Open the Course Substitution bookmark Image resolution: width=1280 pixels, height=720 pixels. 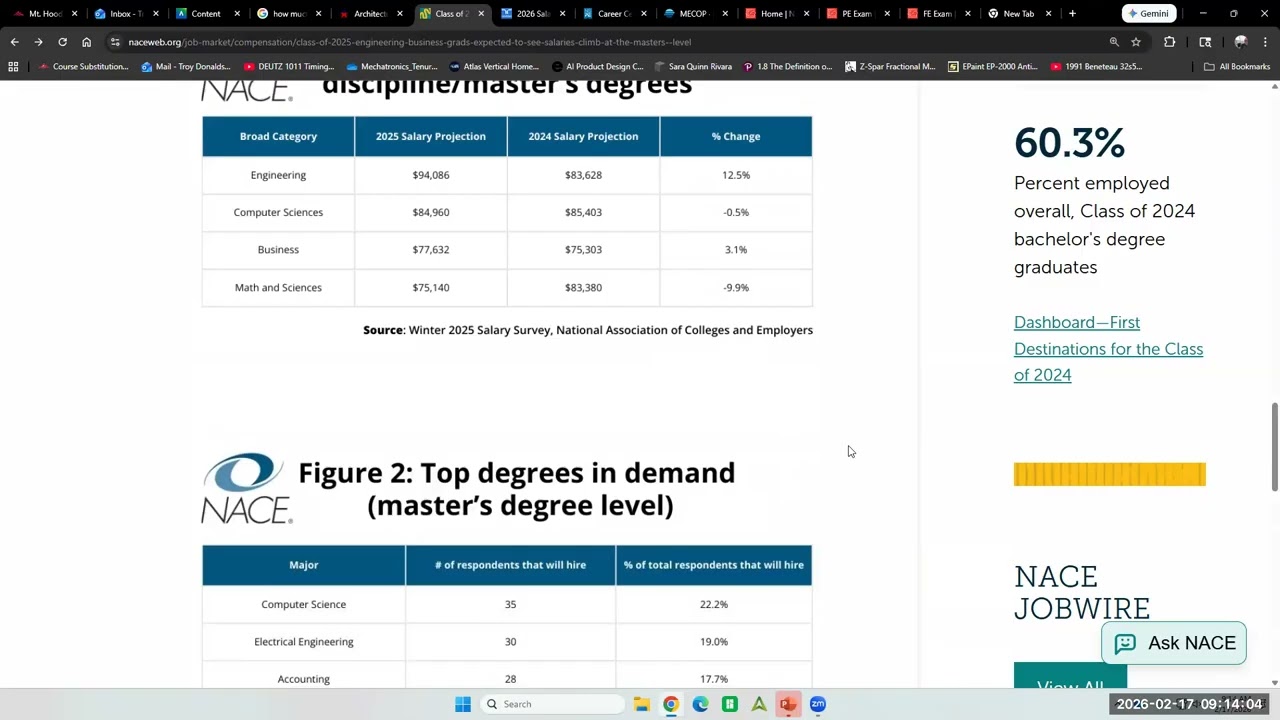pyautogui.click(x=84, y=67)
